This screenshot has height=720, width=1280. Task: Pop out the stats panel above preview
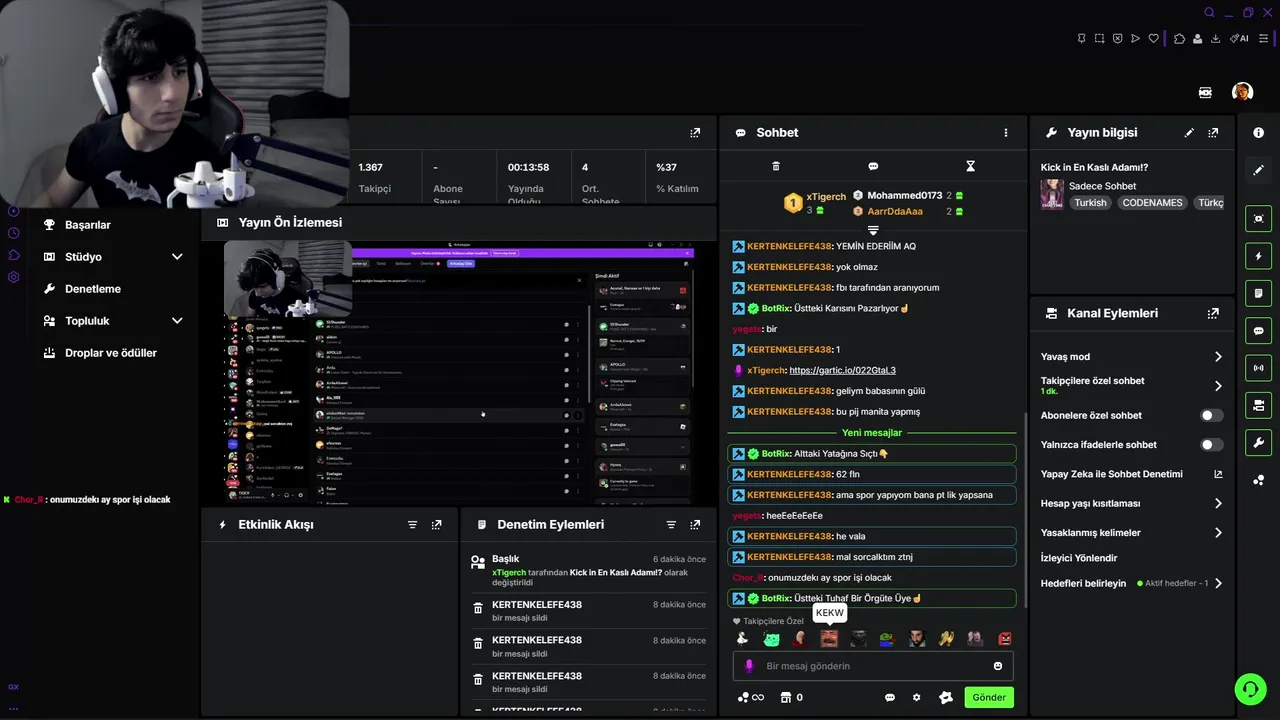[695, 132]
